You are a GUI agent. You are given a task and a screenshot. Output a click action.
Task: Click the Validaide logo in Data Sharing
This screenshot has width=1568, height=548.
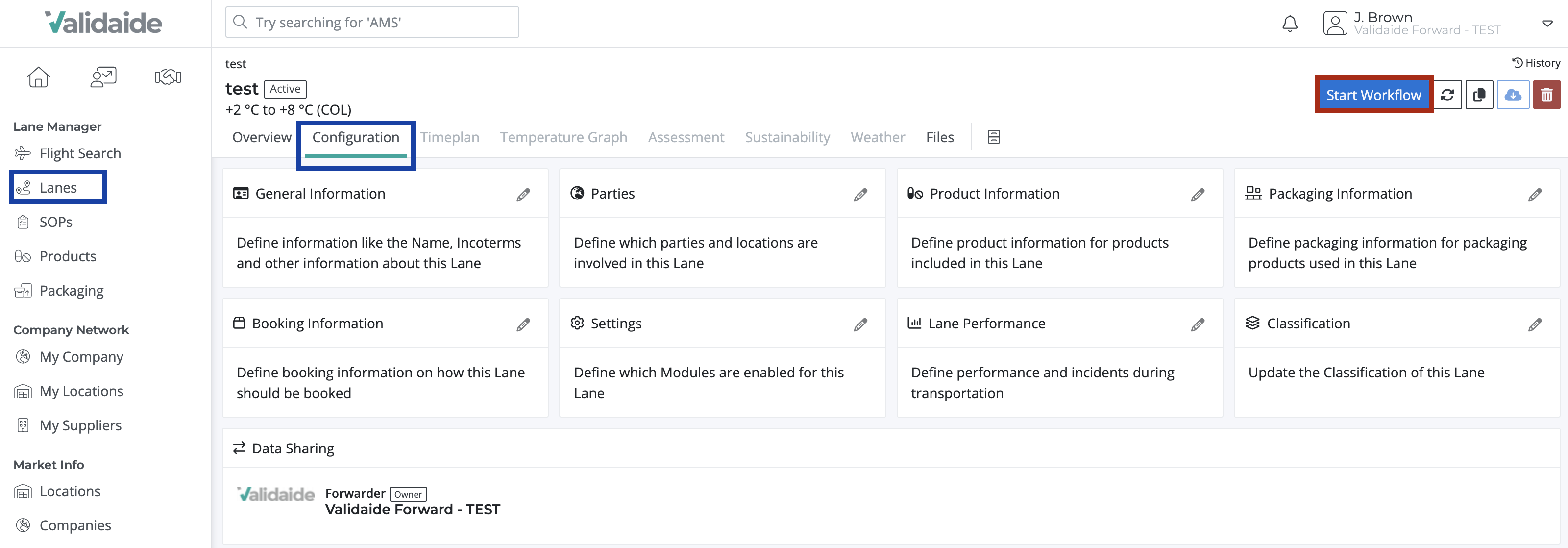275,495
